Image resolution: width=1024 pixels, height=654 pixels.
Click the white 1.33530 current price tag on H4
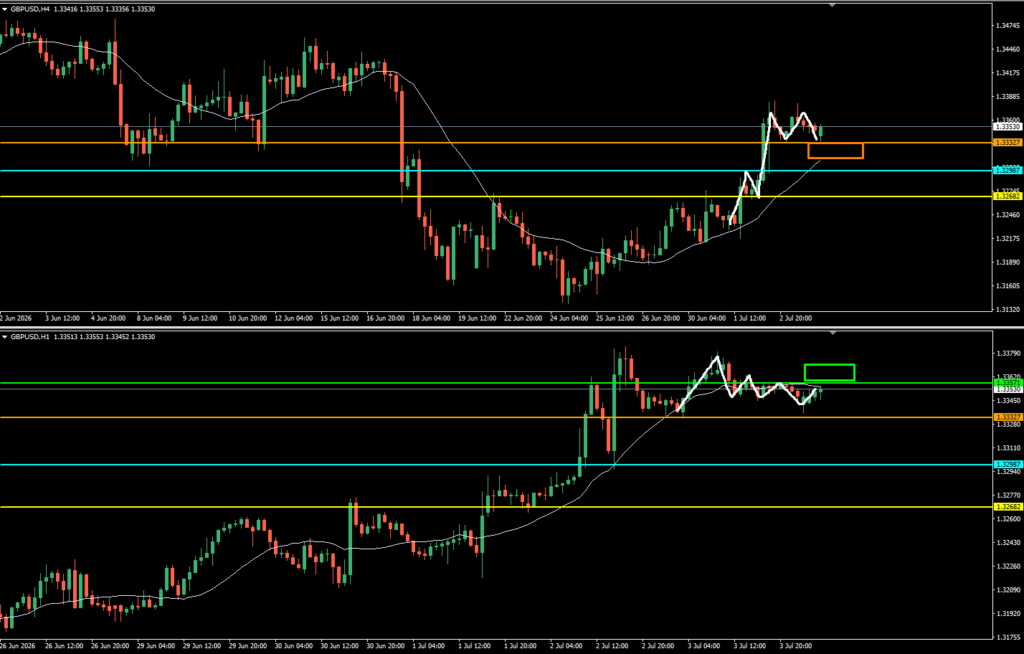click(x=1006, y=127)
